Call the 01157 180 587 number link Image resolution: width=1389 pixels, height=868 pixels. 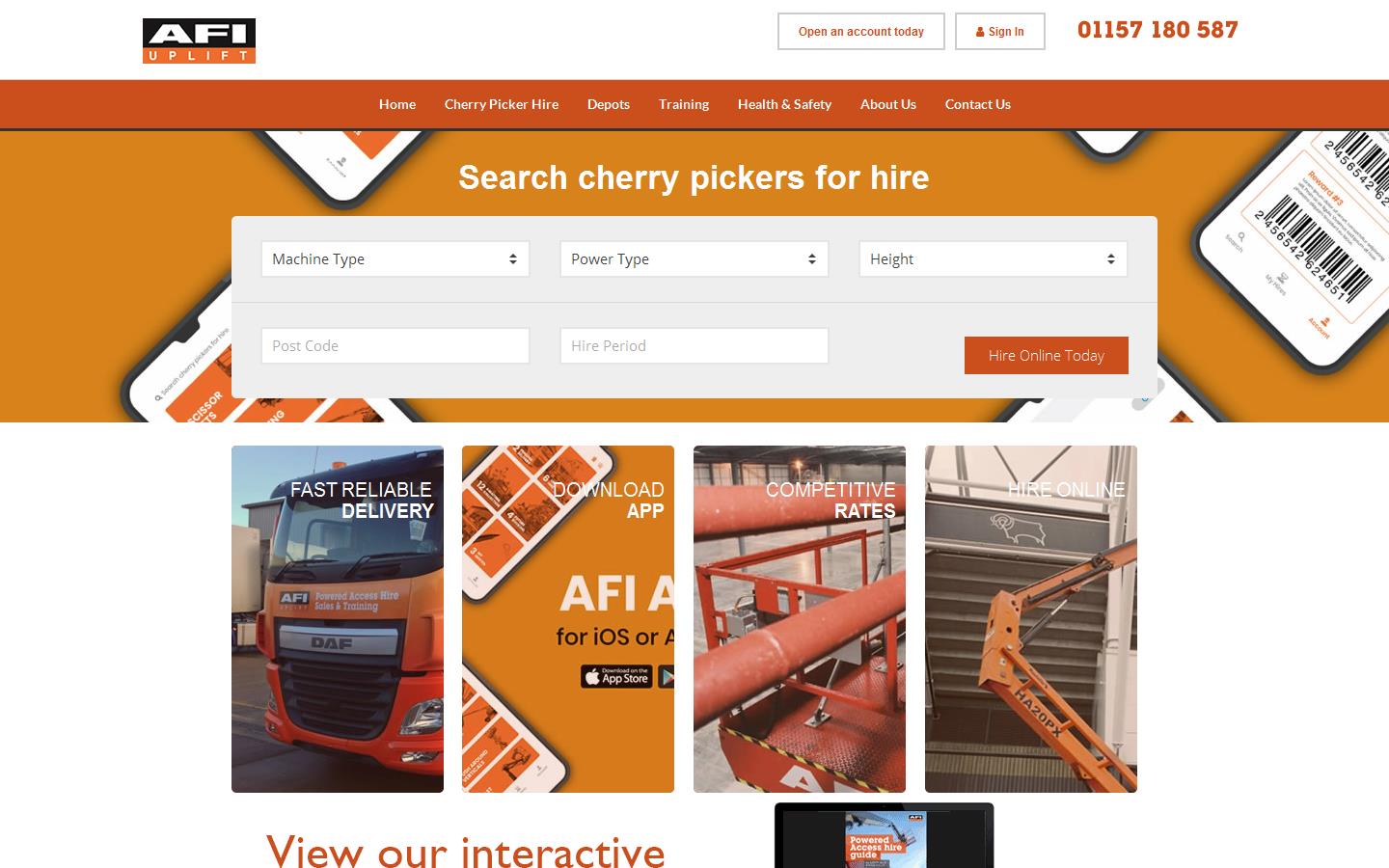pyautogui.click(x=1157, y=30)
